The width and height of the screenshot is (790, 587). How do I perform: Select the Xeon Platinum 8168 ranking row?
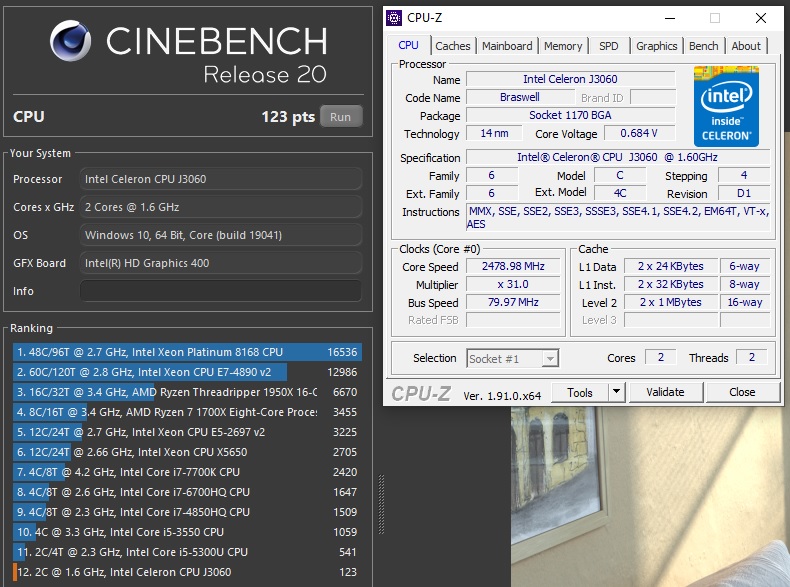(x=187, y=352)
